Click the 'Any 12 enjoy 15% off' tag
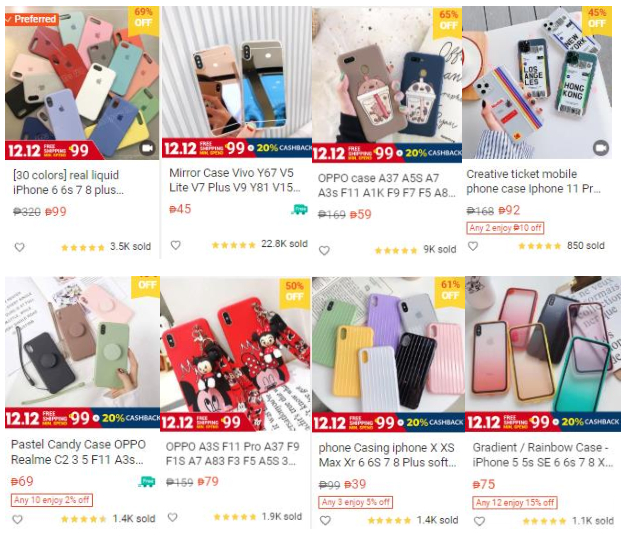The image size is (635, 544). point(515,503)
